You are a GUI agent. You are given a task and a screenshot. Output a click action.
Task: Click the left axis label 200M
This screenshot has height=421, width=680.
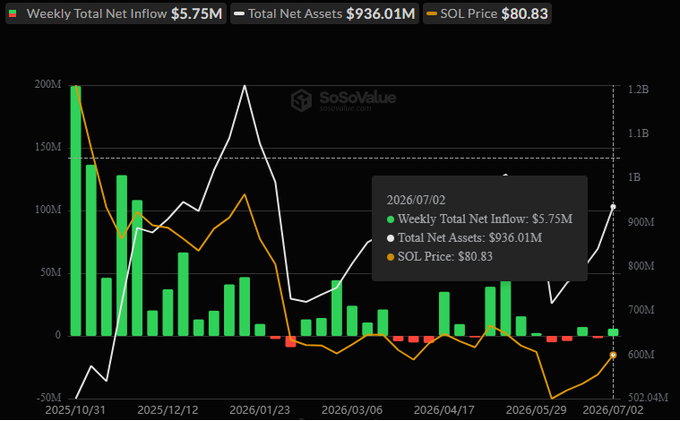(x=48, y=85)
